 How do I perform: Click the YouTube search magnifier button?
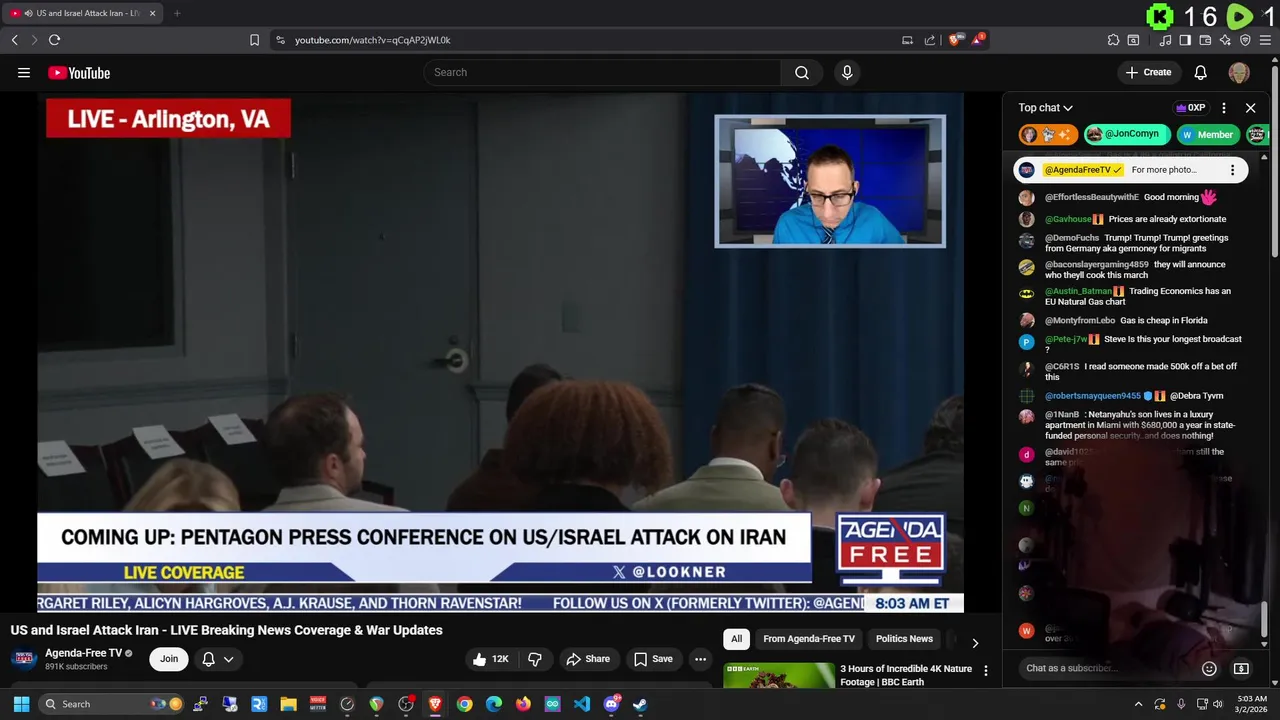tap(802, 72)
